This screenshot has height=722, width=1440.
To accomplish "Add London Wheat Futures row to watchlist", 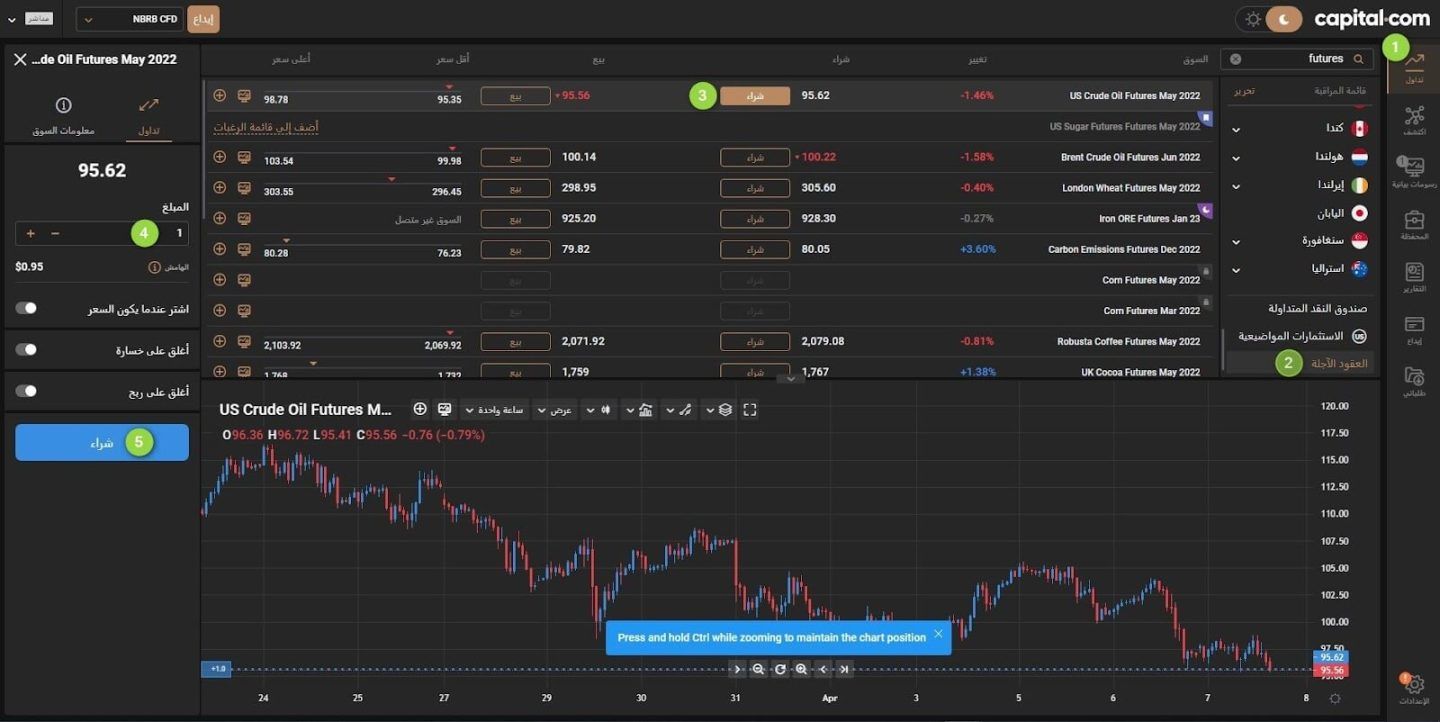I will point(220,187).
